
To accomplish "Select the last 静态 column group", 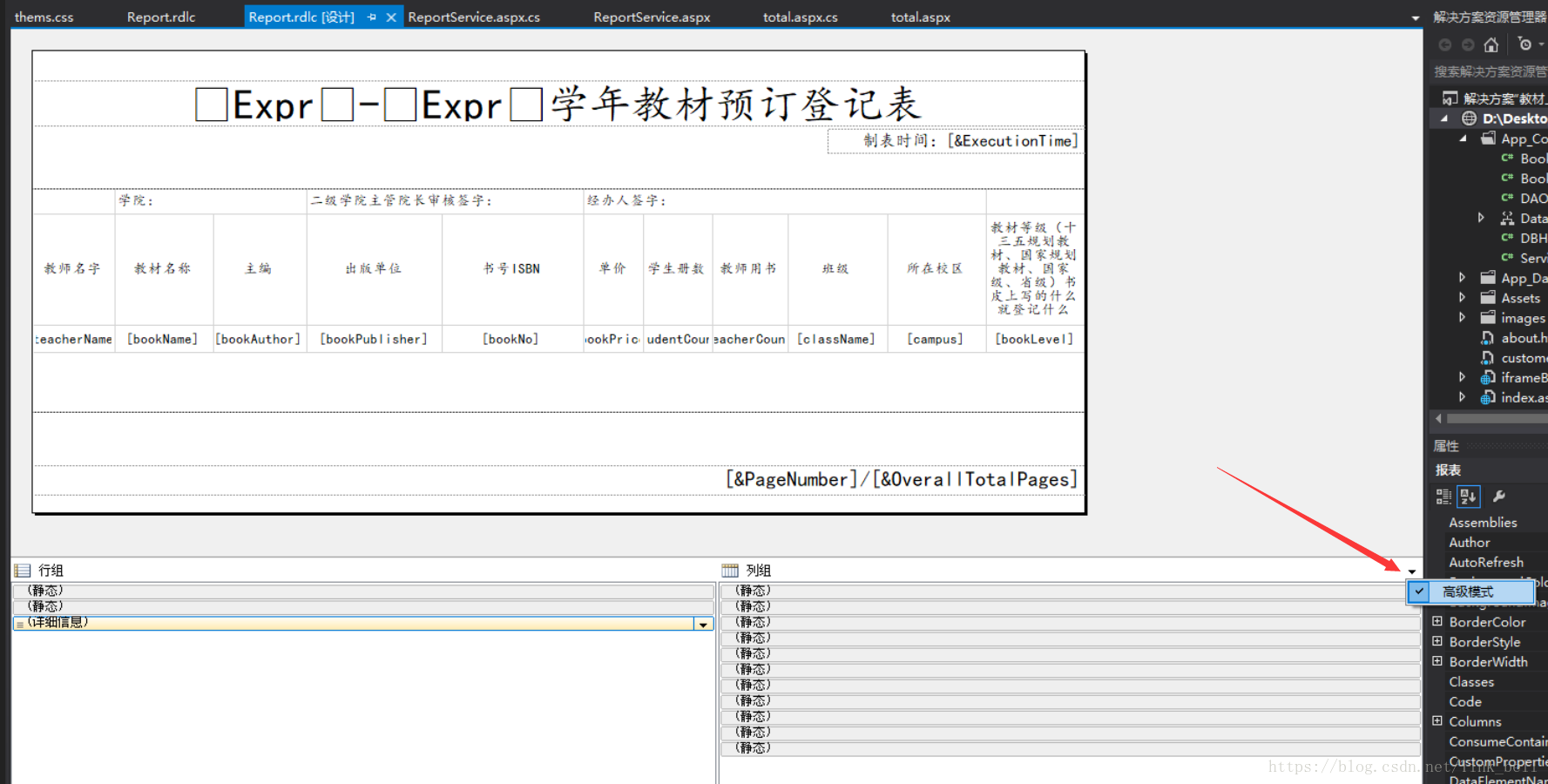I will tap(1071, 748).
